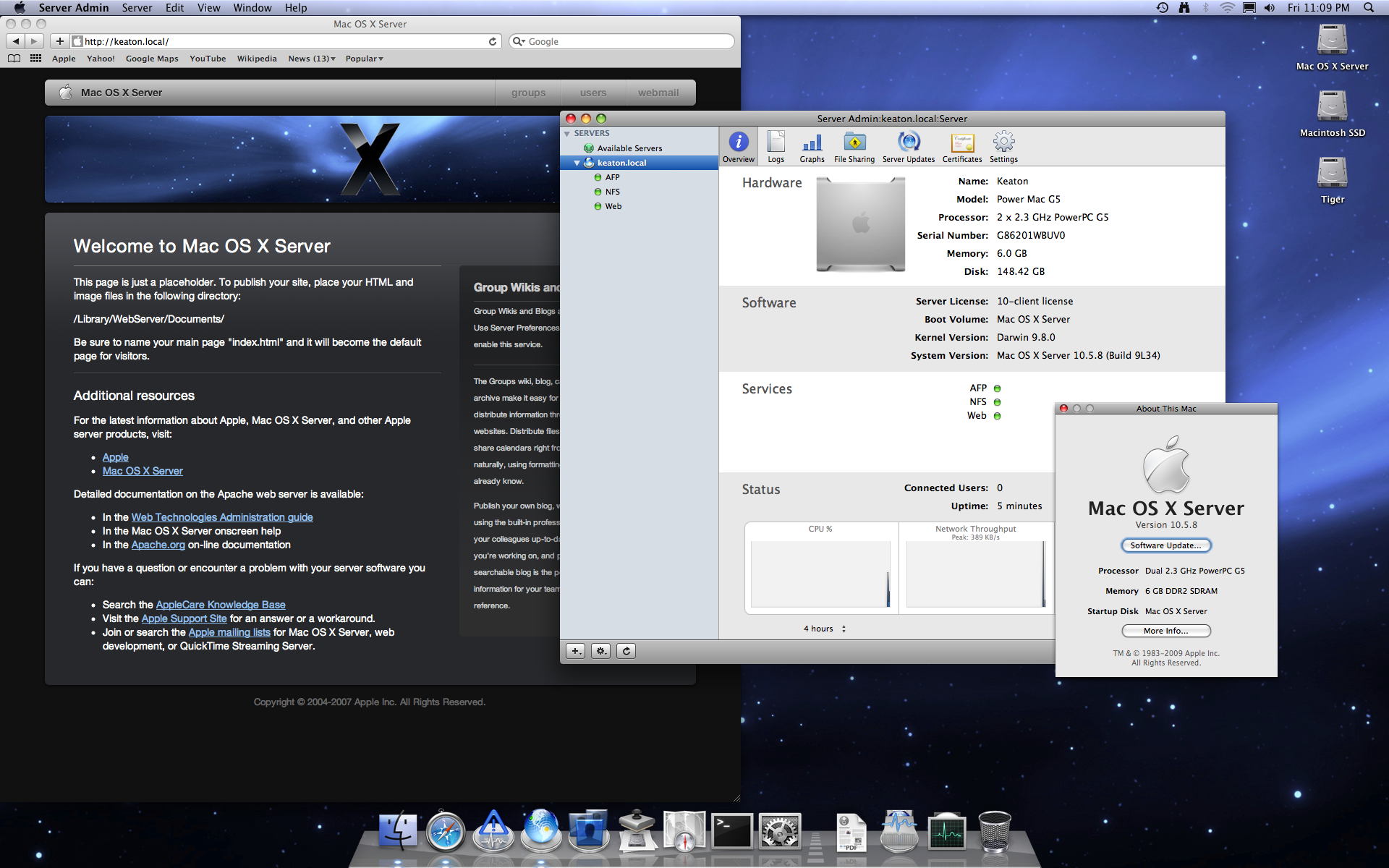Switch to the webmail tab on webpage
Image resolution: width=1389 pixels, height=868 pixels.
click(658, 93)
